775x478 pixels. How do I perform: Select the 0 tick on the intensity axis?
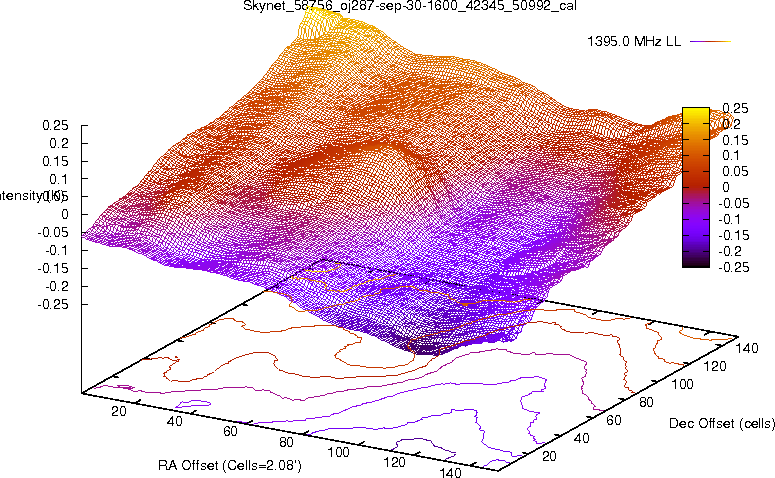(65, 215)
